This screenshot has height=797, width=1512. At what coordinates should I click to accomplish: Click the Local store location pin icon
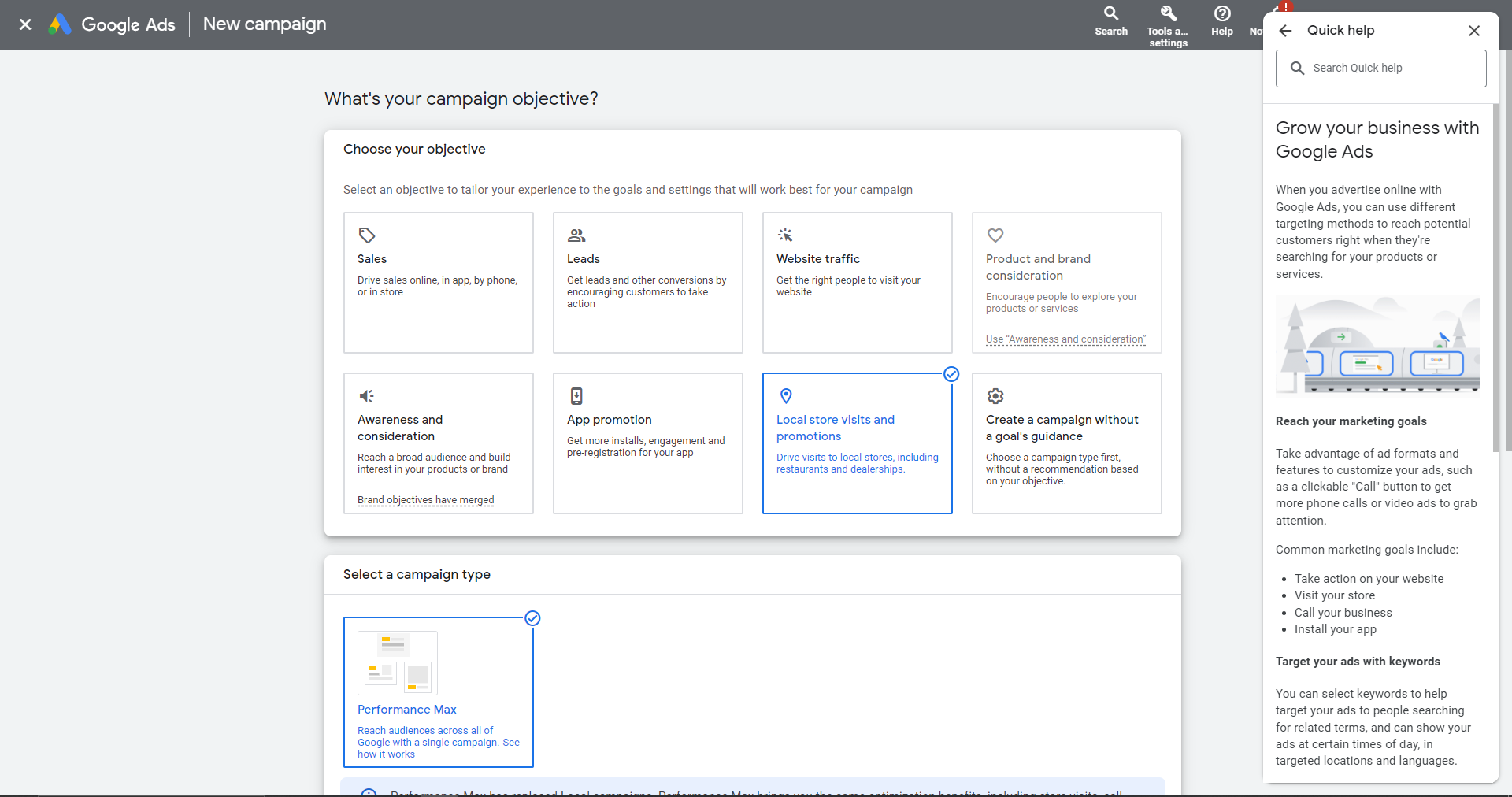pos(786,396)
